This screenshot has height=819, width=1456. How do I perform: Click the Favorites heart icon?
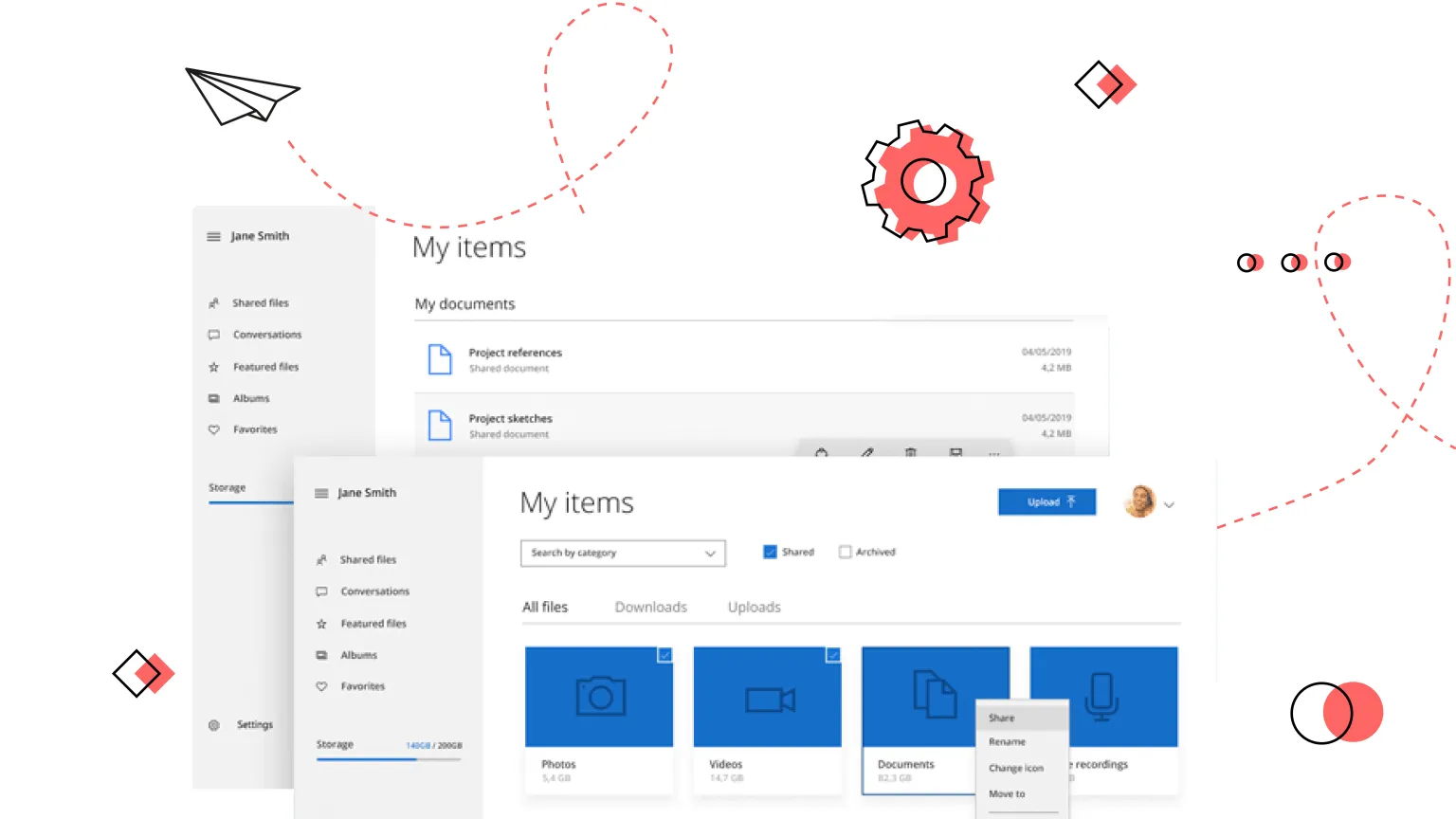tap(323, 685)
